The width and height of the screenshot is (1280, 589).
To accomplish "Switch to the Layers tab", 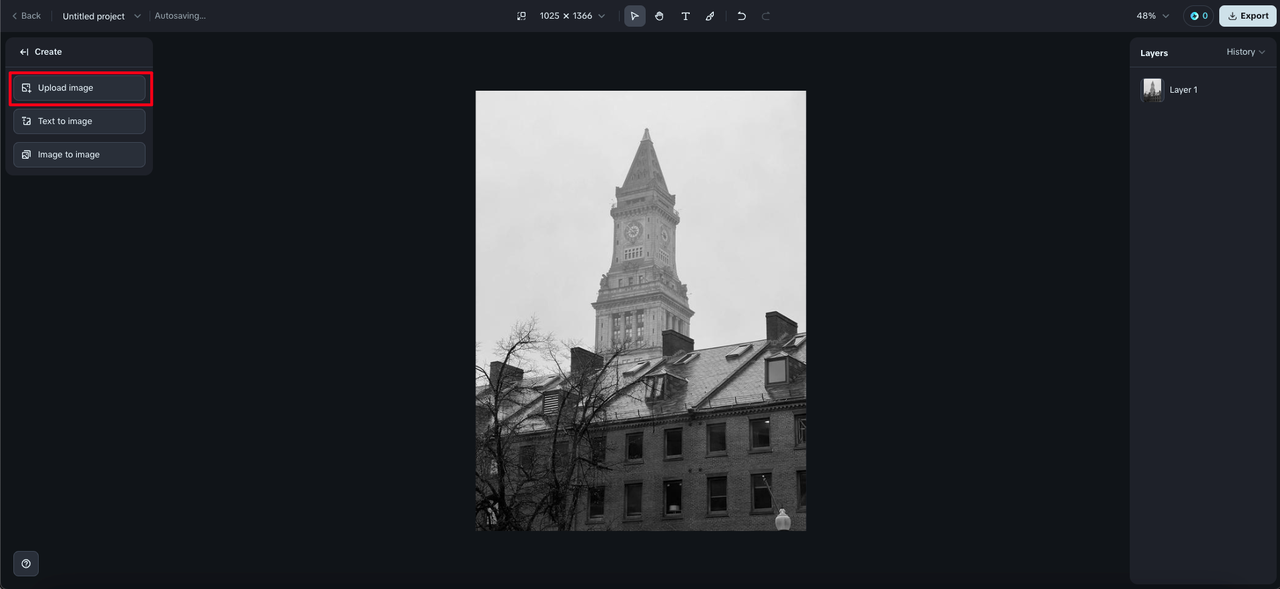I will click(x=1154, y=53).
